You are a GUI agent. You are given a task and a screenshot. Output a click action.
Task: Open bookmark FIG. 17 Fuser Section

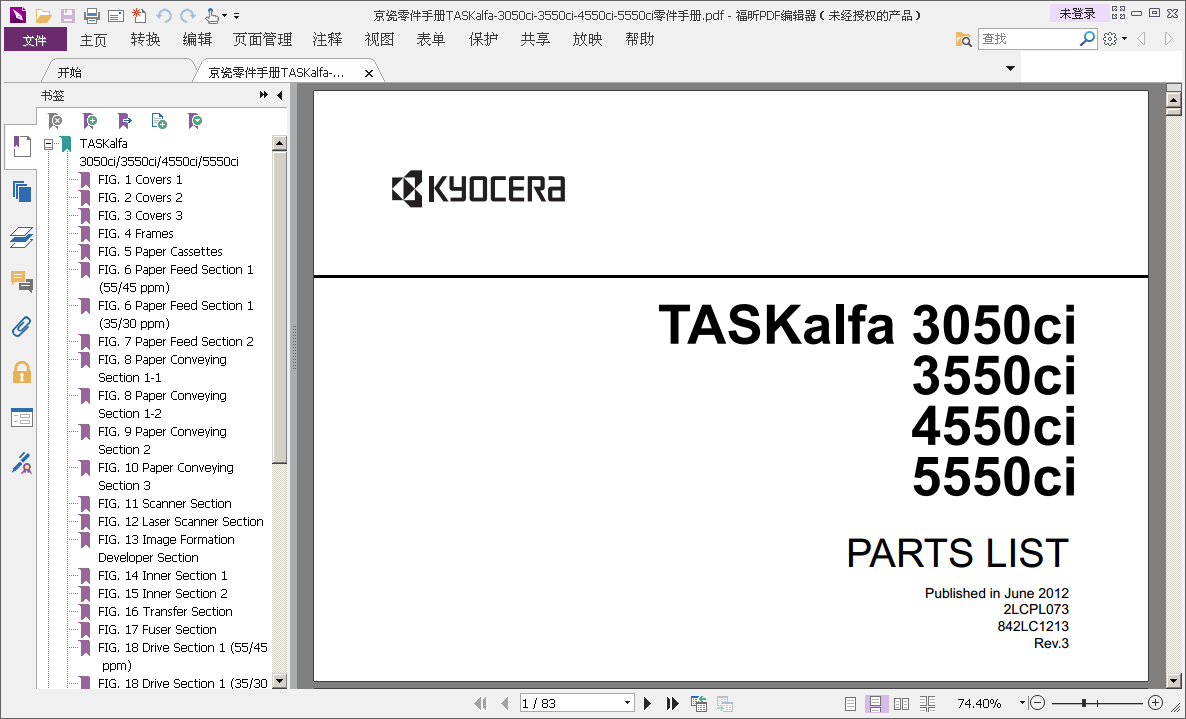[x=157, y=630]
